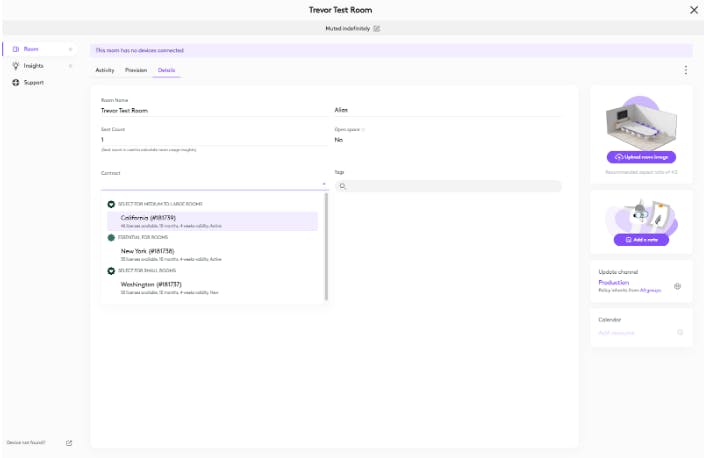705x458 pixels.
Task: Select the Details tab
Action: coord(166,70)
